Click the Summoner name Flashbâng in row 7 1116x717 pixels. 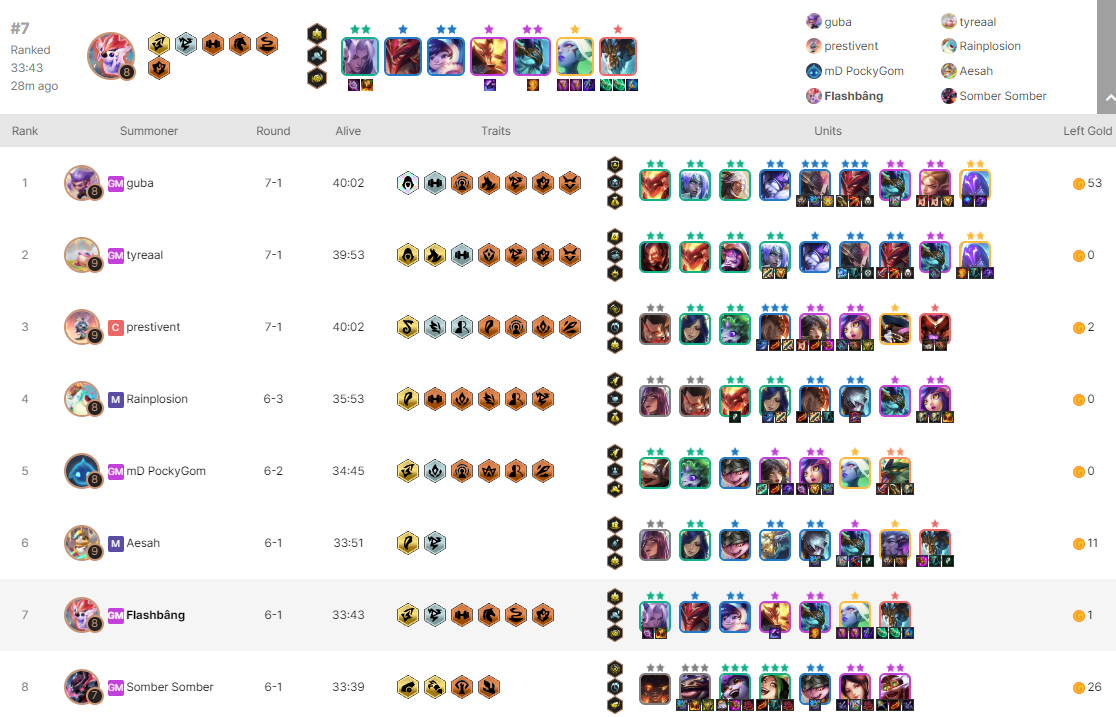tap(155, 615)
